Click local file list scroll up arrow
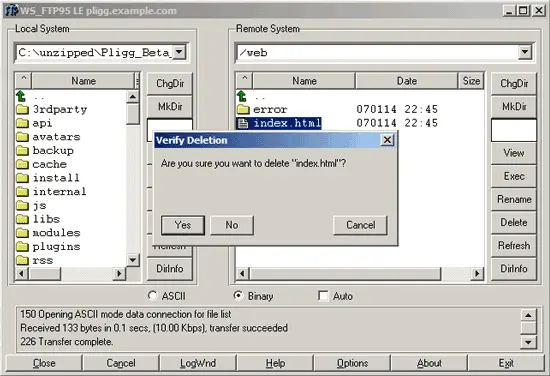Viewport: 550px width, 376px height. pos(133,96)
